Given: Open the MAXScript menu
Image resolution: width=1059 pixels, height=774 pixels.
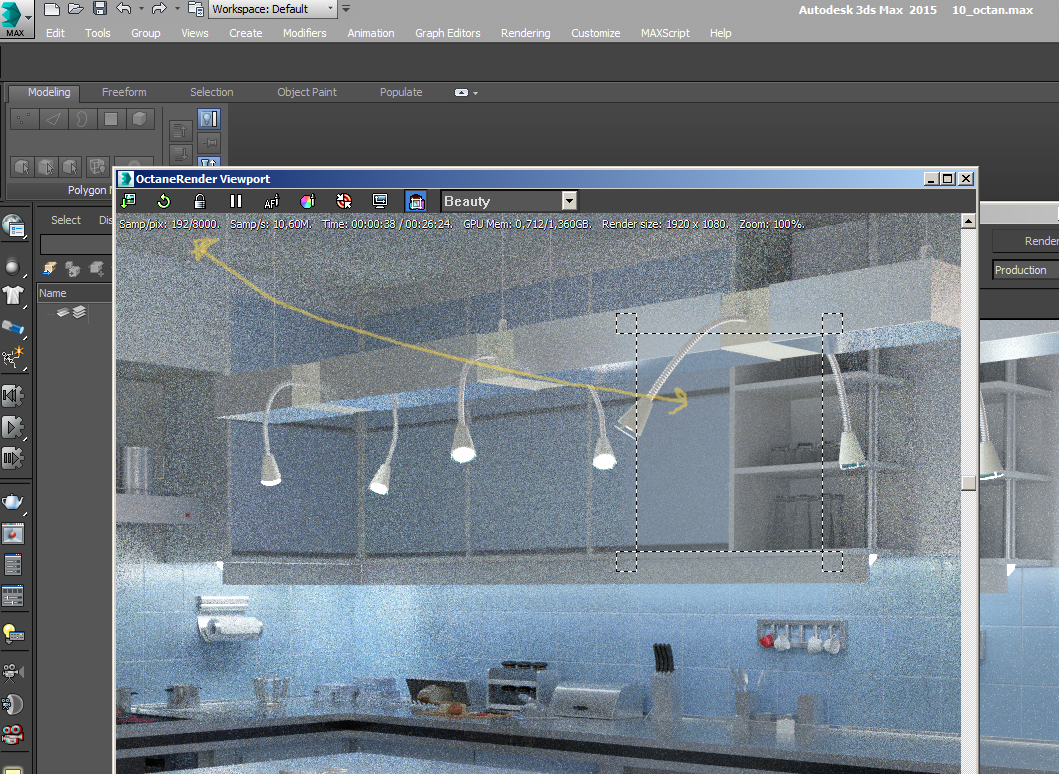Looking at the screenshot, I should [665, 33].
